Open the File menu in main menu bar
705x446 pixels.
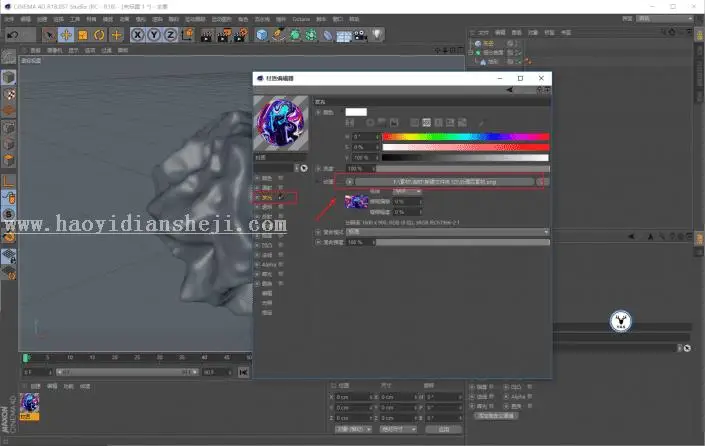click(9, 19)
